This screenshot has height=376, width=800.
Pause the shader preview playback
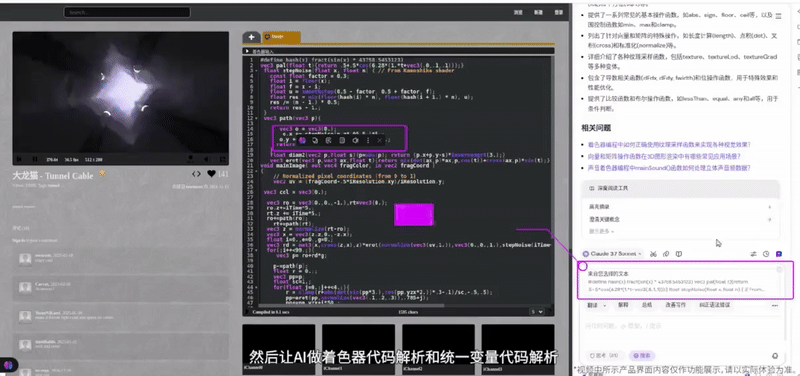35,160
